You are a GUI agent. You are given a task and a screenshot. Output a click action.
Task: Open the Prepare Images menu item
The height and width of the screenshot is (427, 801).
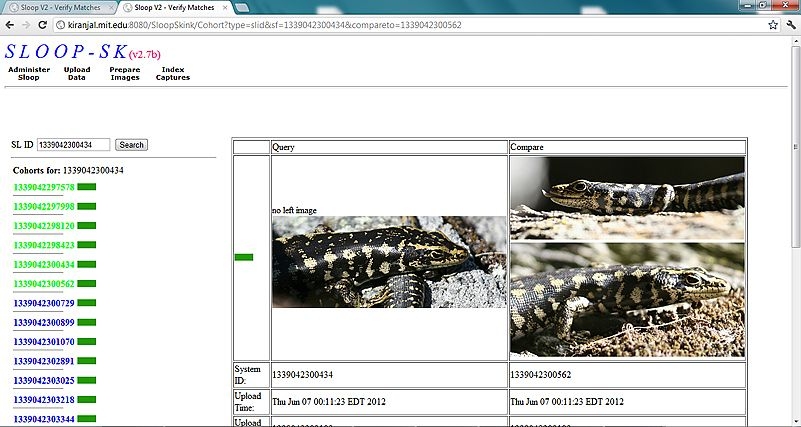pos(125,73)
